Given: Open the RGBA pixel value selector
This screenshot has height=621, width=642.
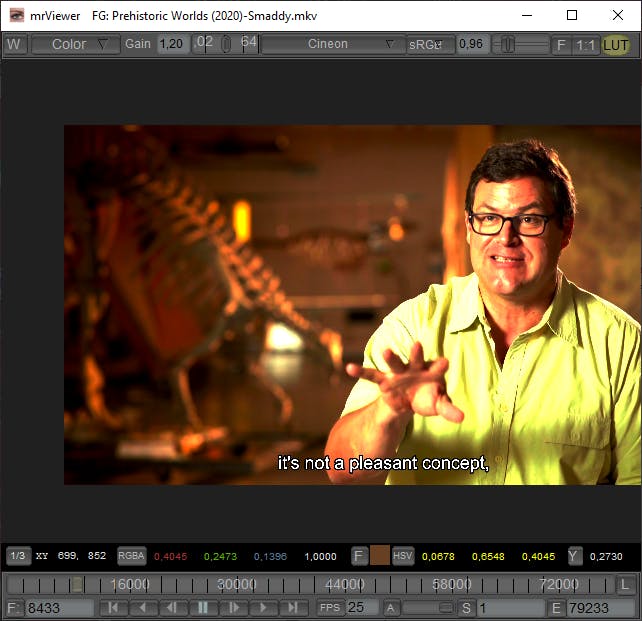Looking at the screenshot, I should click(x=131, y=556).
